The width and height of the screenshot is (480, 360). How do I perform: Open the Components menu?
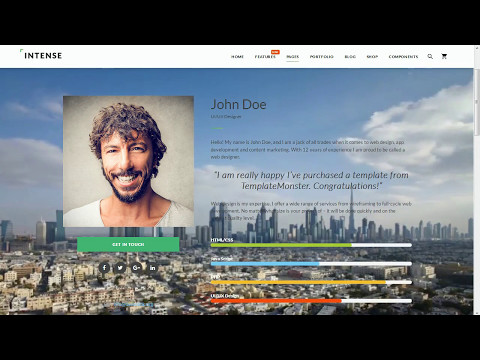pos(403,57)
